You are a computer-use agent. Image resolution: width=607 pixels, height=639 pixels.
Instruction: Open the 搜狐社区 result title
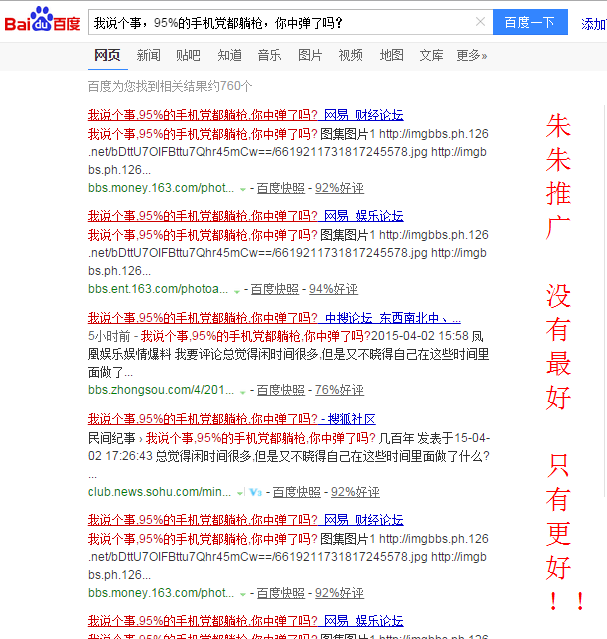pyautogui.click(x=232, y=419)
